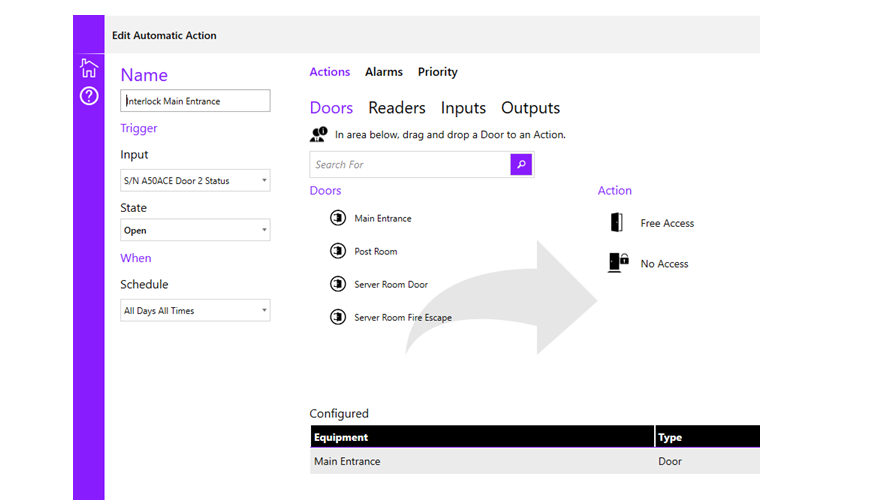Open the Readers sub-tab
This screenshot has width=888, height=500.
(x=397, y=108)
